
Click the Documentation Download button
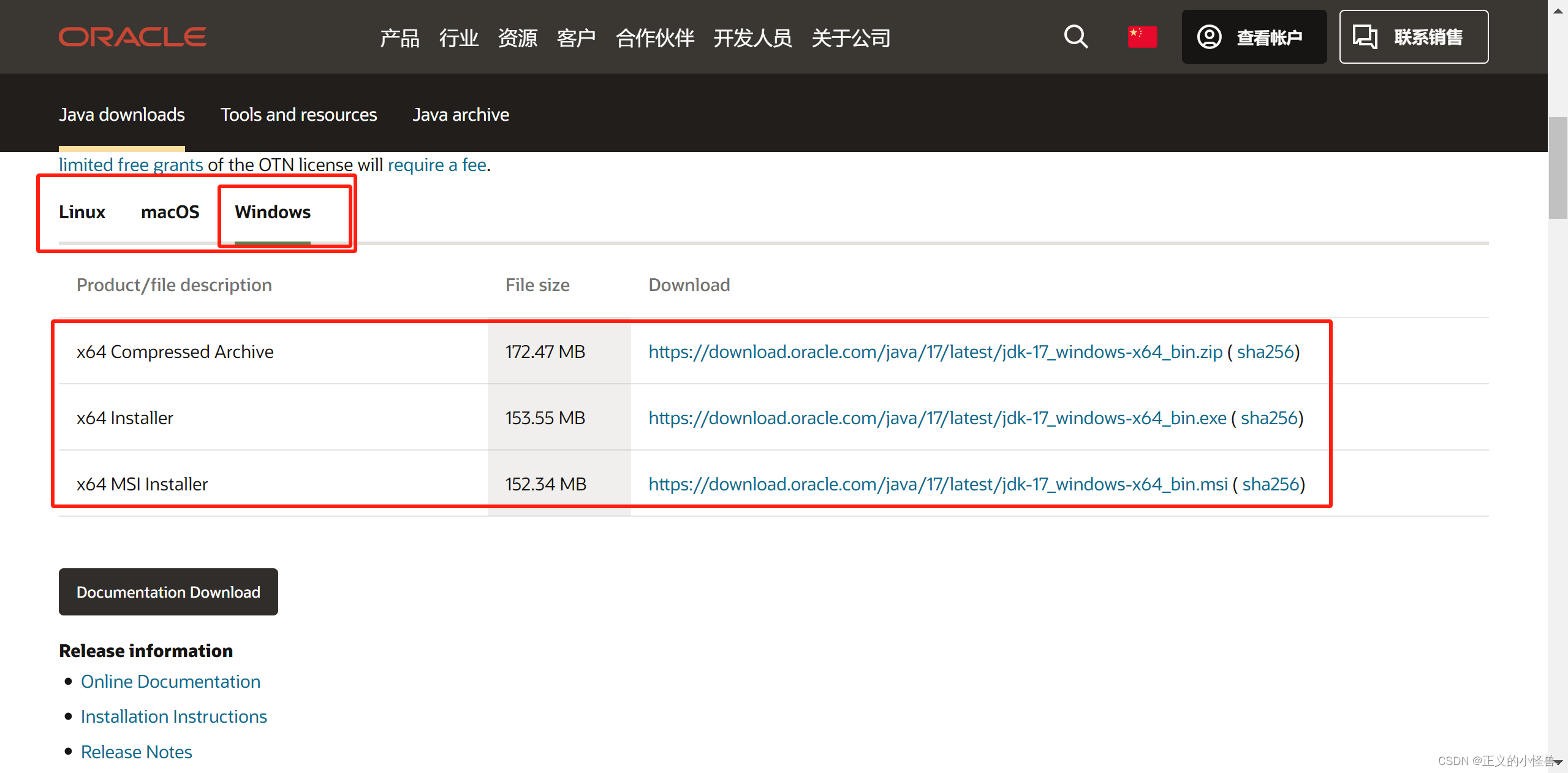(x=168, y=592)
